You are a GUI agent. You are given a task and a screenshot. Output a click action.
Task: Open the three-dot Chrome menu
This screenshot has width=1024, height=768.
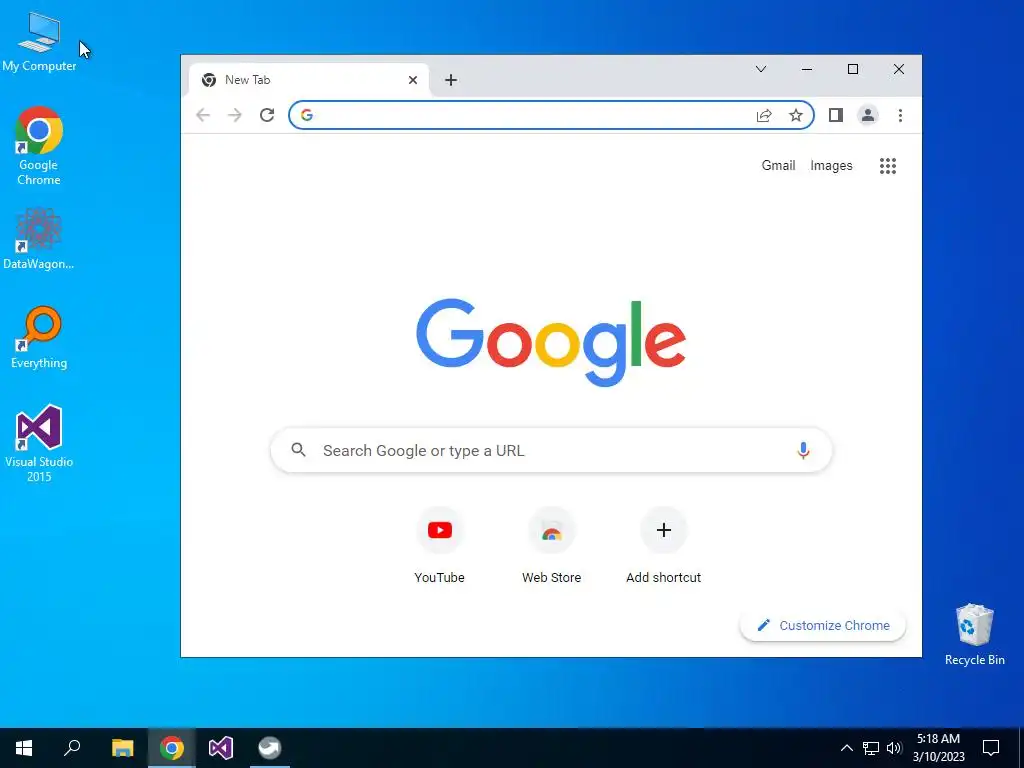point(900,116)
